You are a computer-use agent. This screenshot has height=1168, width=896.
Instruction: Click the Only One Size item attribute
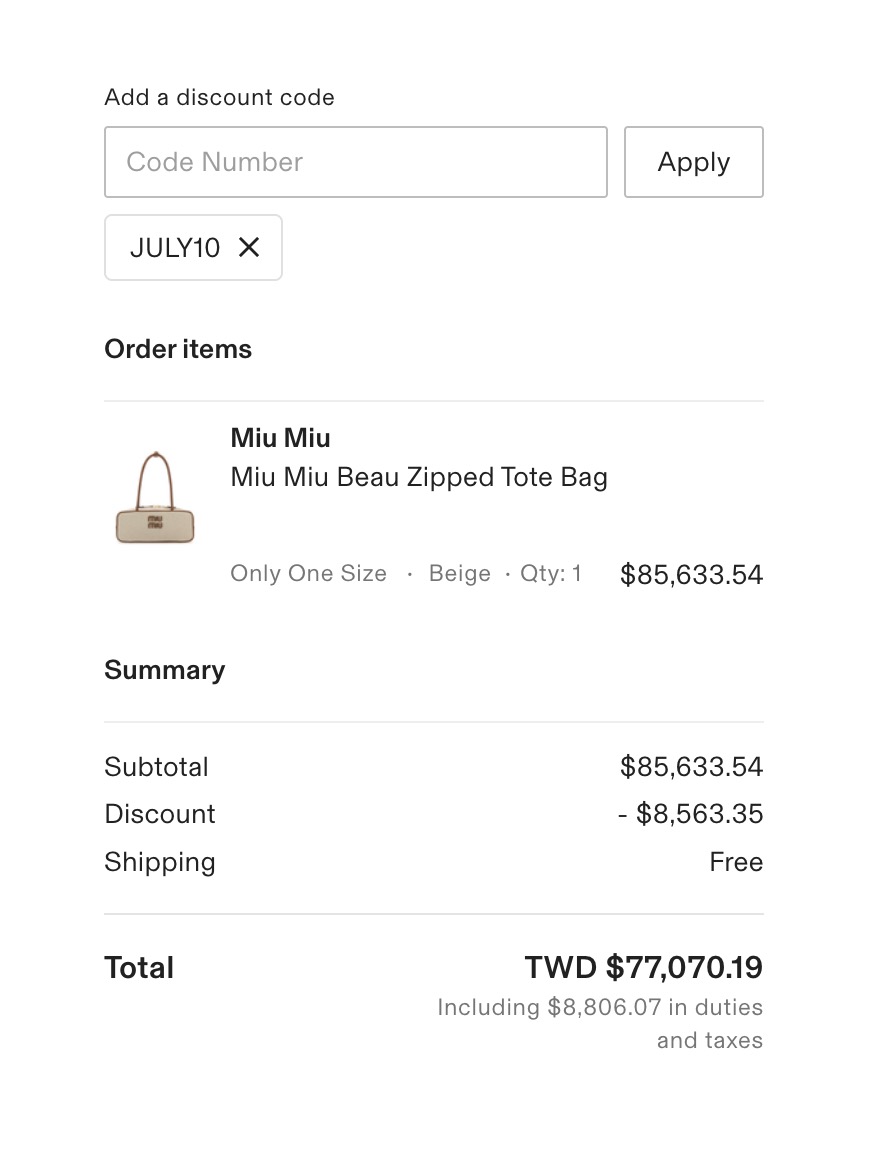click(308, 573)
